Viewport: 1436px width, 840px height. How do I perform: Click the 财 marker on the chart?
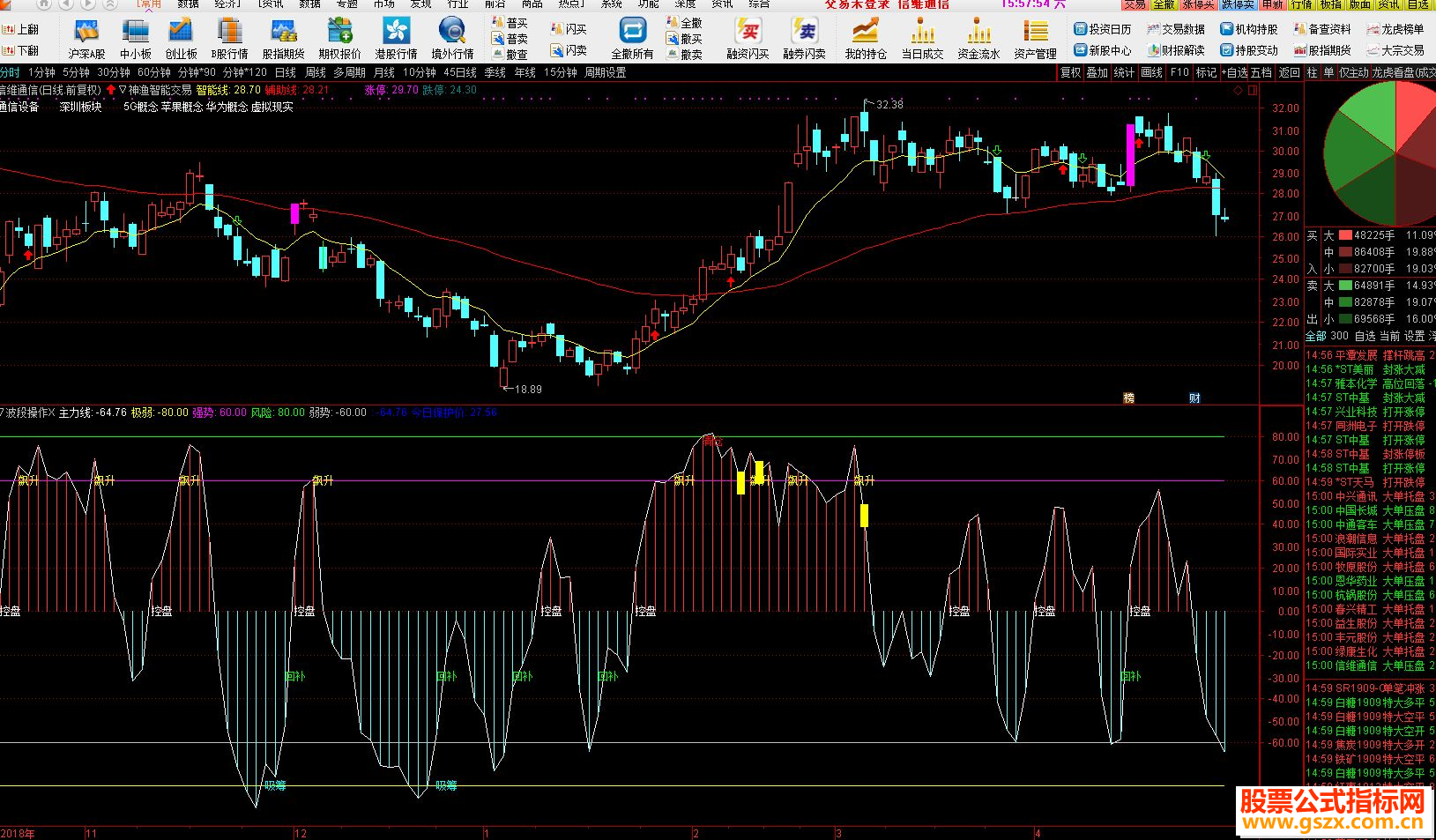1194,398
